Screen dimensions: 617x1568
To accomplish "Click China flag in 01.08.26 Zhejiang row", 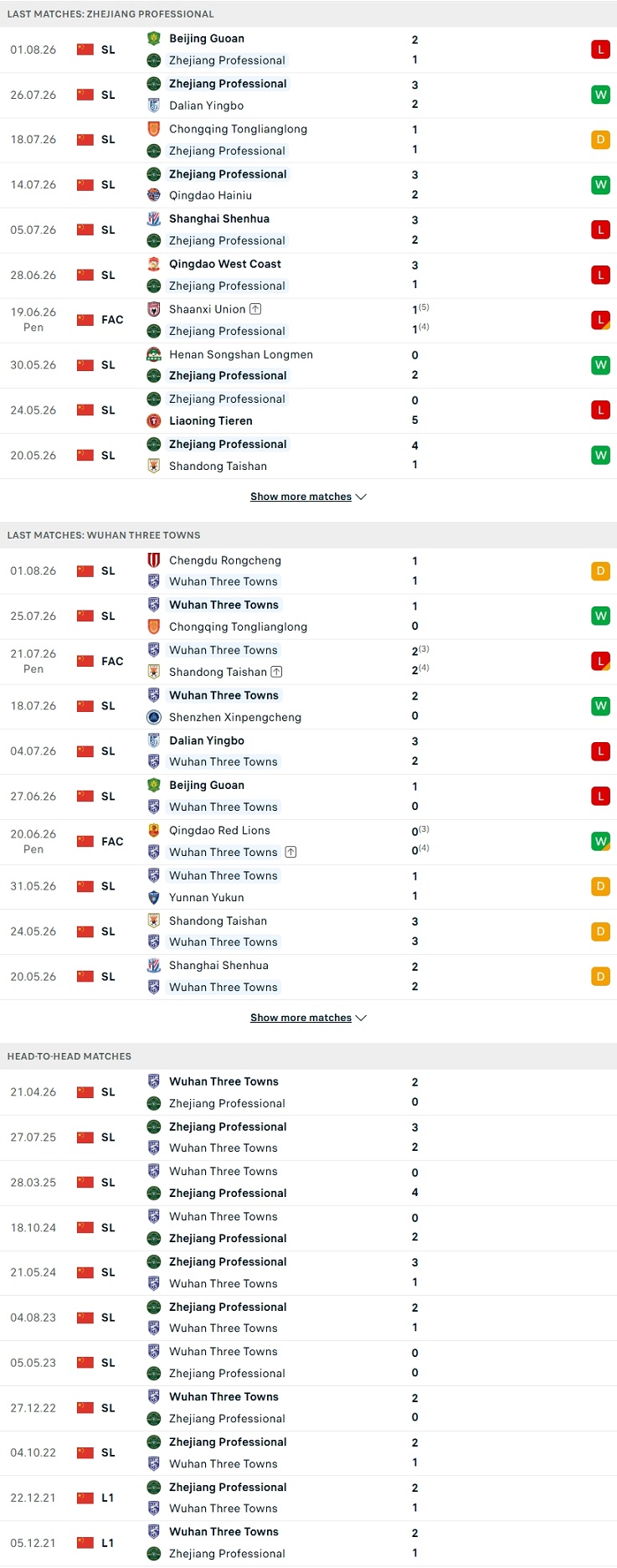I will coord(85,49).
